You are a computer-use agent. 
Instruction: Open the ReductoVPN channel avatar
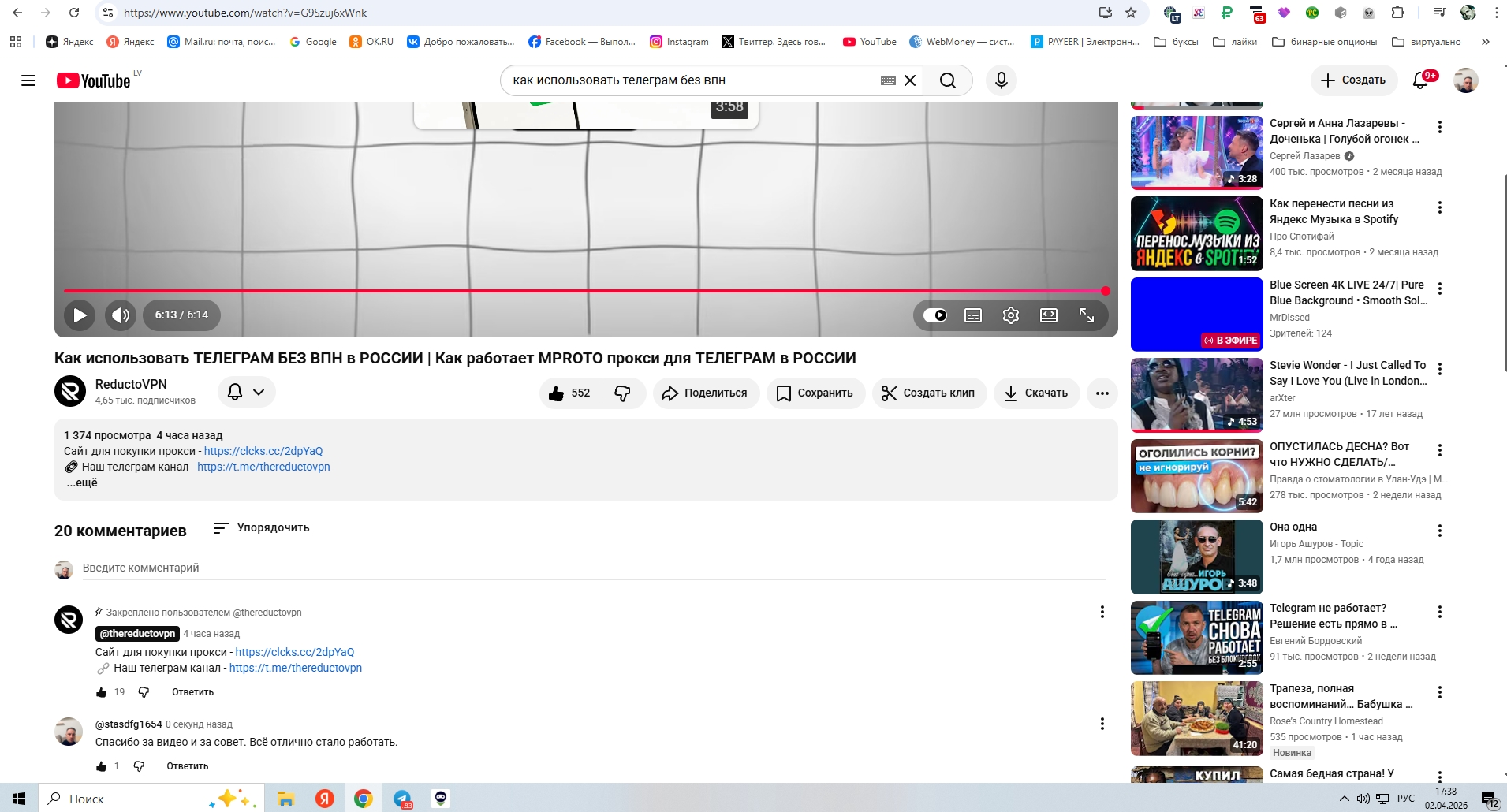click(70, 391)
